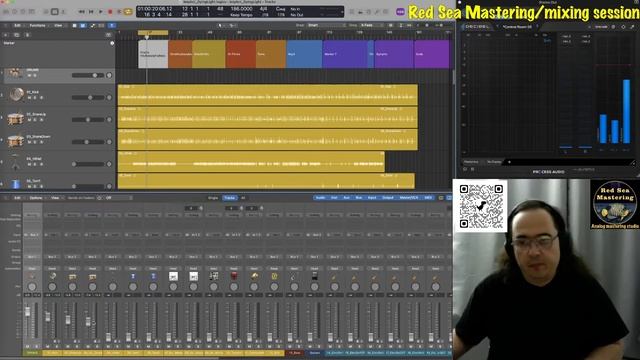Click the duplicate track icon beside plus
The height and width of the screenshot is (360, 640).
click(x=16, y=35)
